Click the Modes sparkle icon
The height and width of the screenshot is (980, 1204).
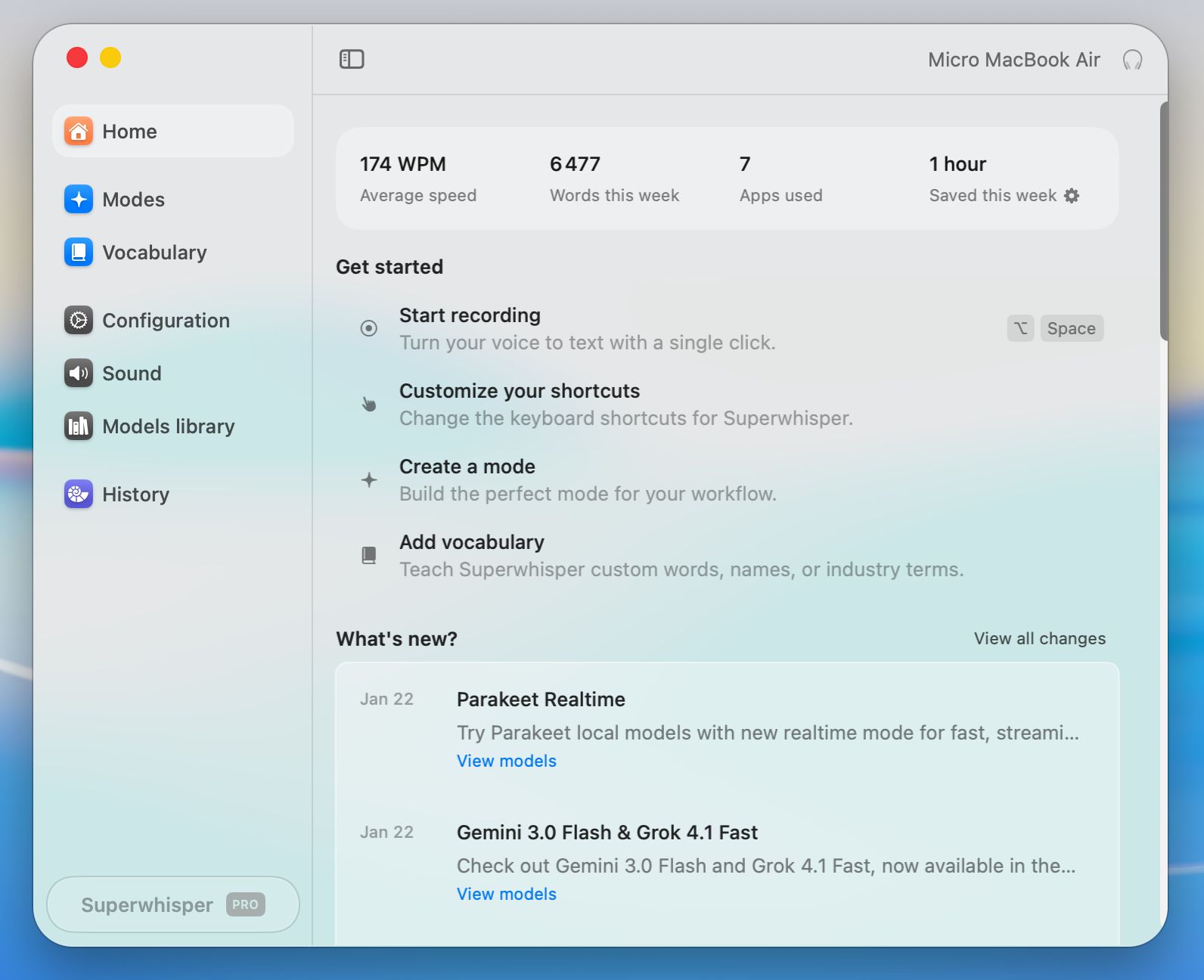(x=79, y=200)
